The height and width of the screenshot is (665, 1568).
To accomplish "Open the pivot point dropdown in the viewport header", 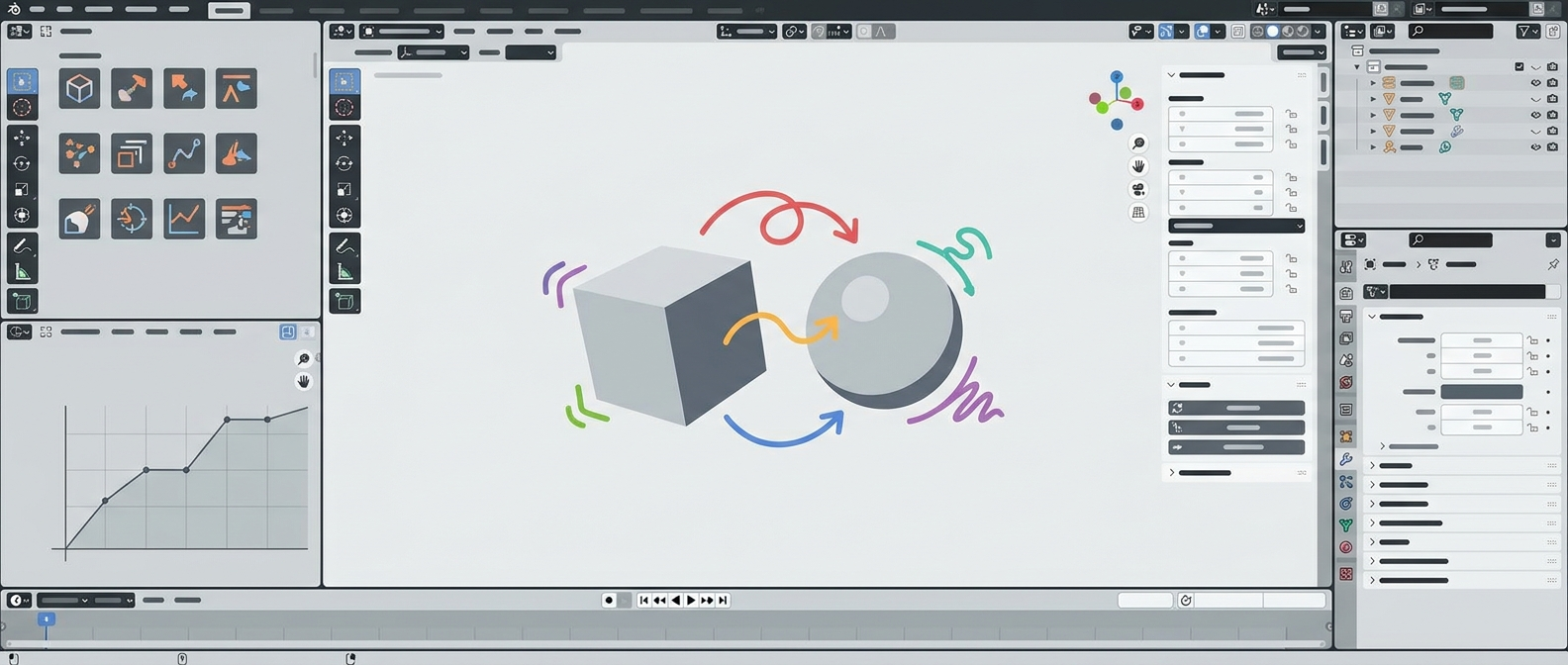I will tap(793, 32).
